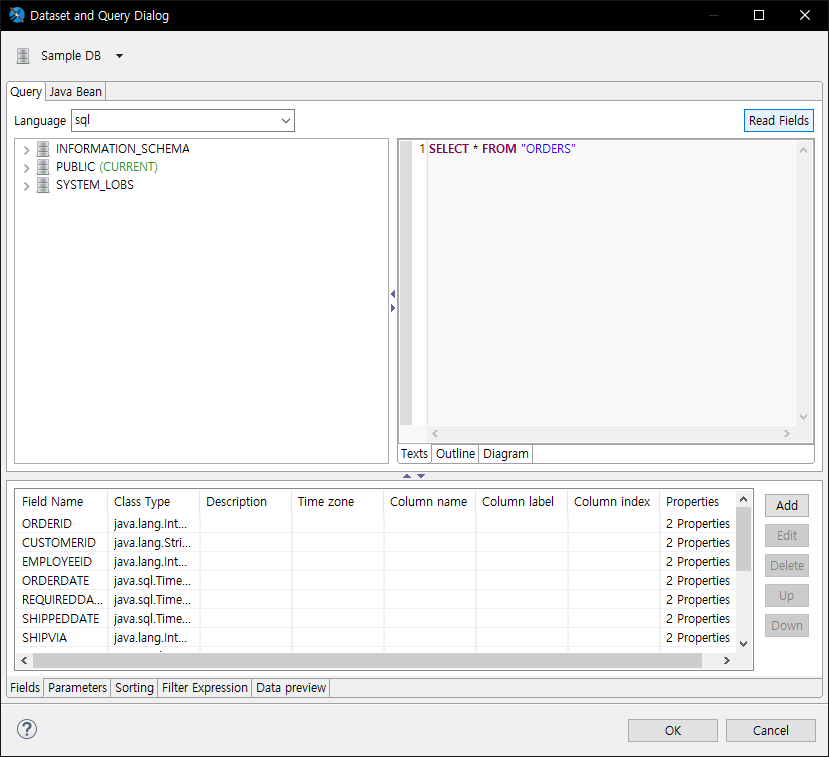Click the fields table scroll right arrow
Screen dimensions: 829x757
[727, 660]
